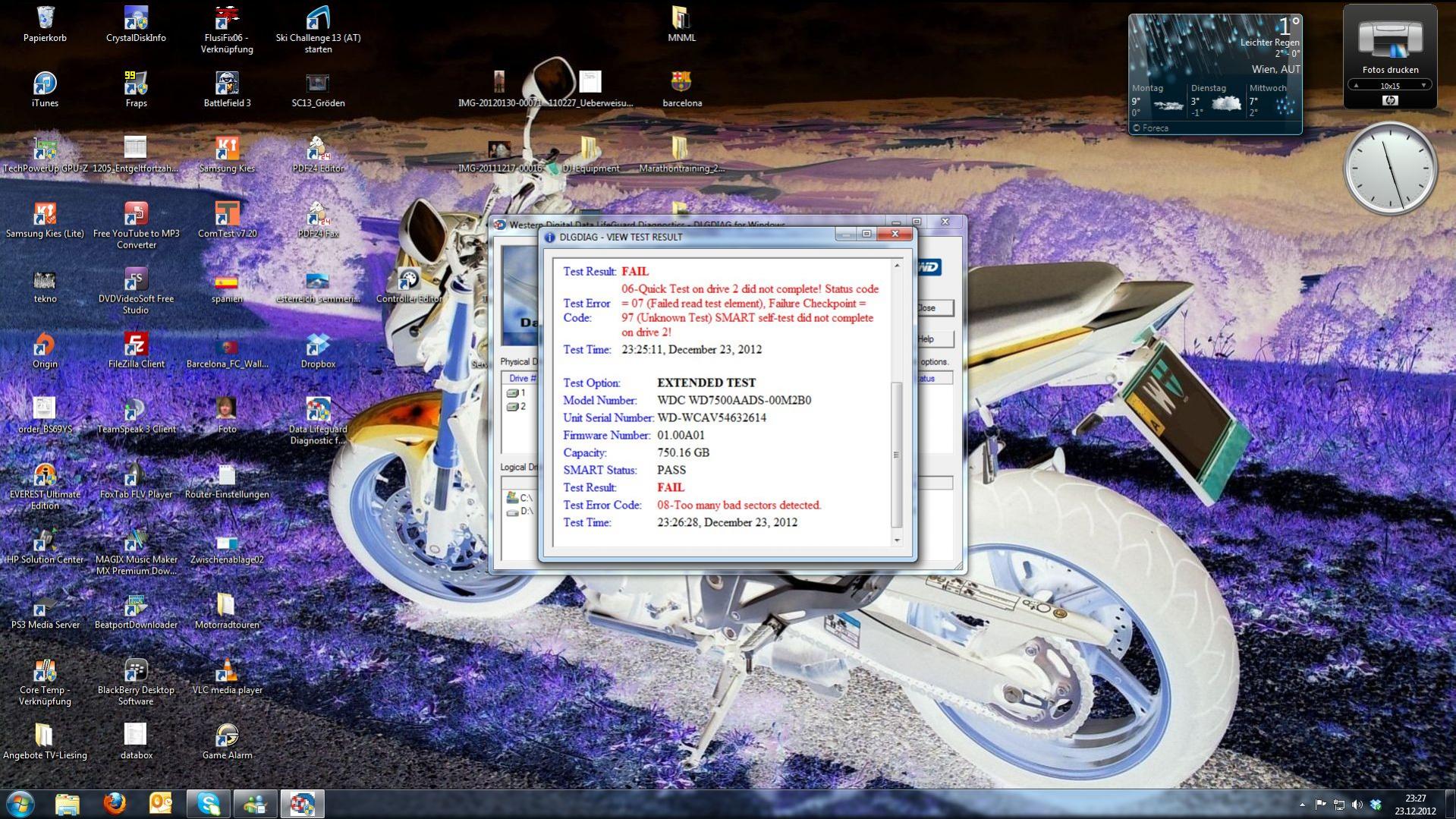Viewport: 1456px width, 819px height.
Task: Select the C:\ logical drive
Action: pyautogui.click(x=520, y=498)
